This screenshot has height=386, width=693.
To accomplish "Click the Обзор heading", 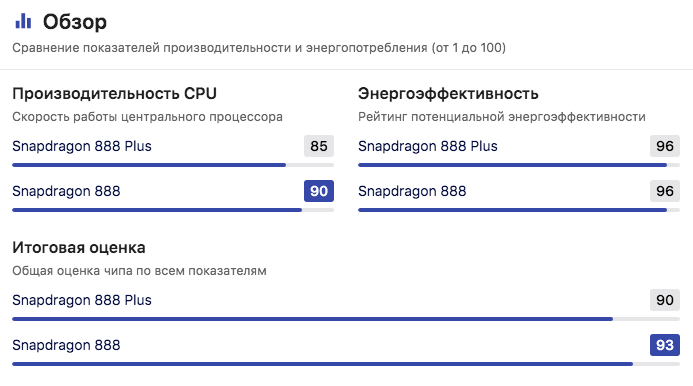I will (75, 22).
